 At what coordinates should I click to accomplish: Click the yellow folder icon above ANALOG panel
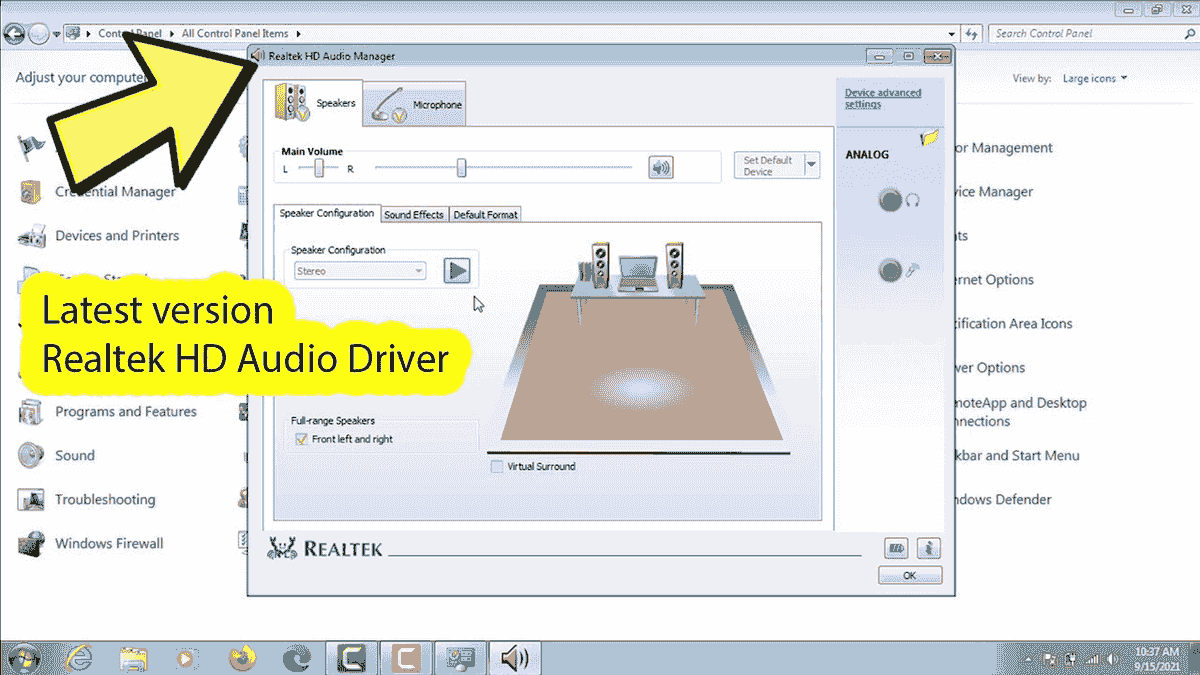click(x=931, y=138)
